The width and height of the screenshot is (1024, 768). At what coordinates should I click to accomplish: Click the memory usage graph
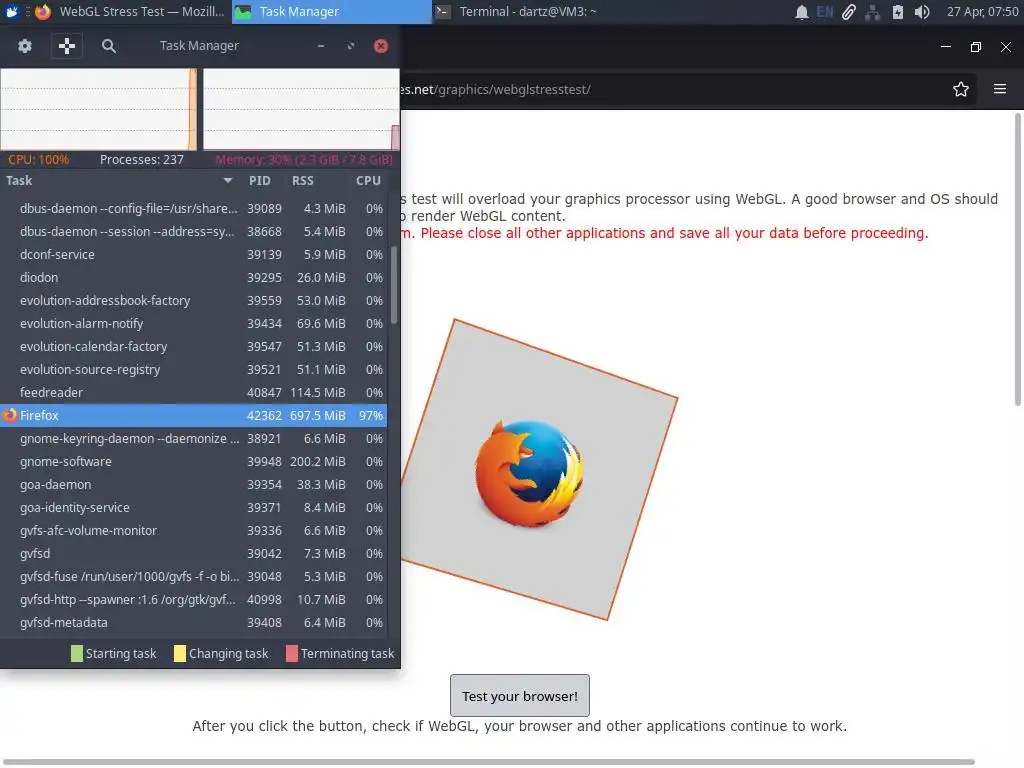tap(301, 109)
